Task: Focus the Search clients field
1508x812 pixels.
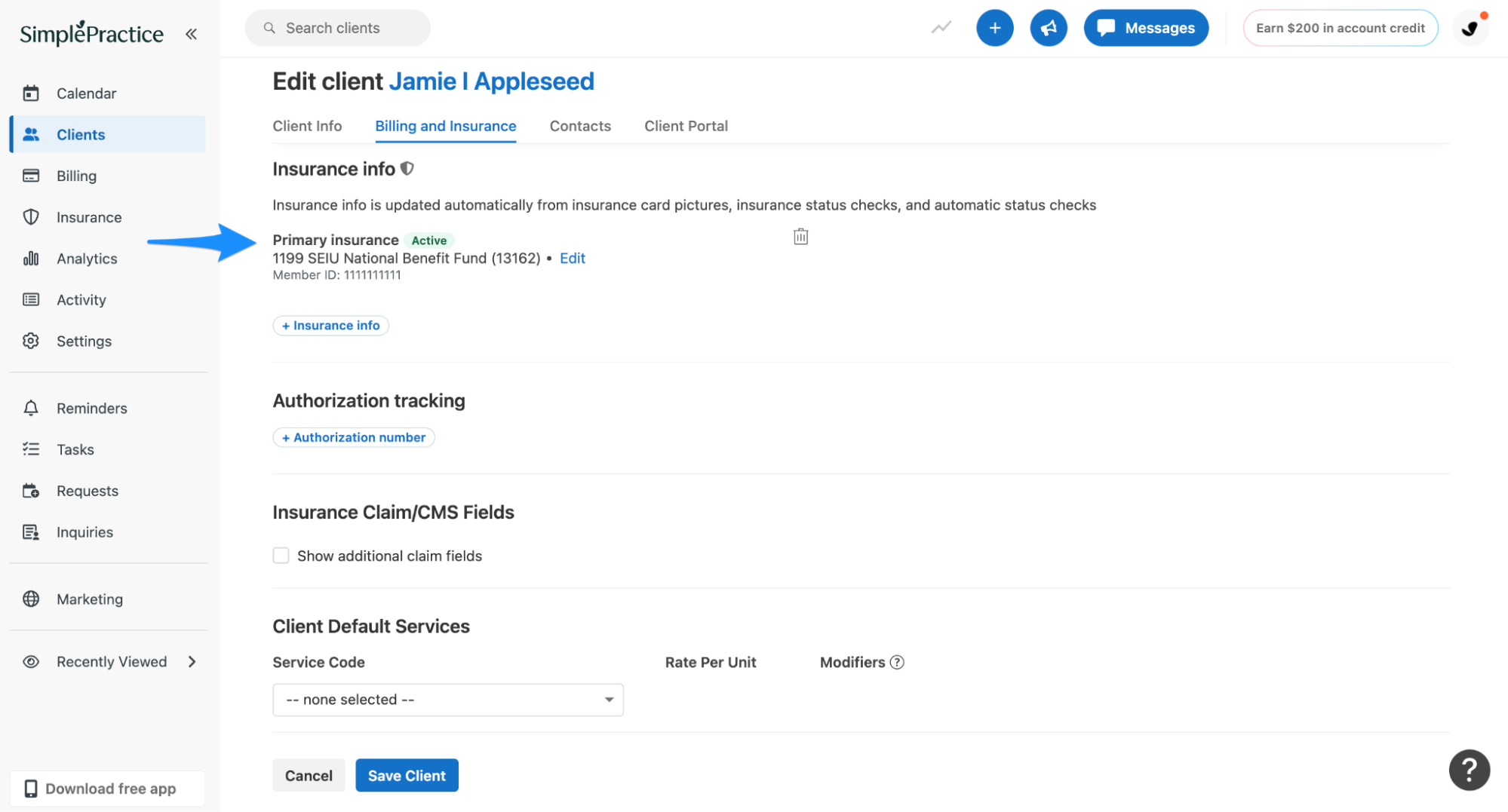Action: (x=337, y=28)
